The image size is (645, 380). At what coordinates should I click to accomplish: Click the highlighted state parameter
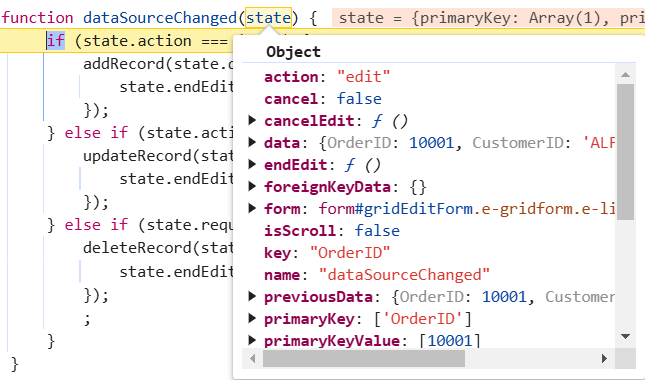268,18
